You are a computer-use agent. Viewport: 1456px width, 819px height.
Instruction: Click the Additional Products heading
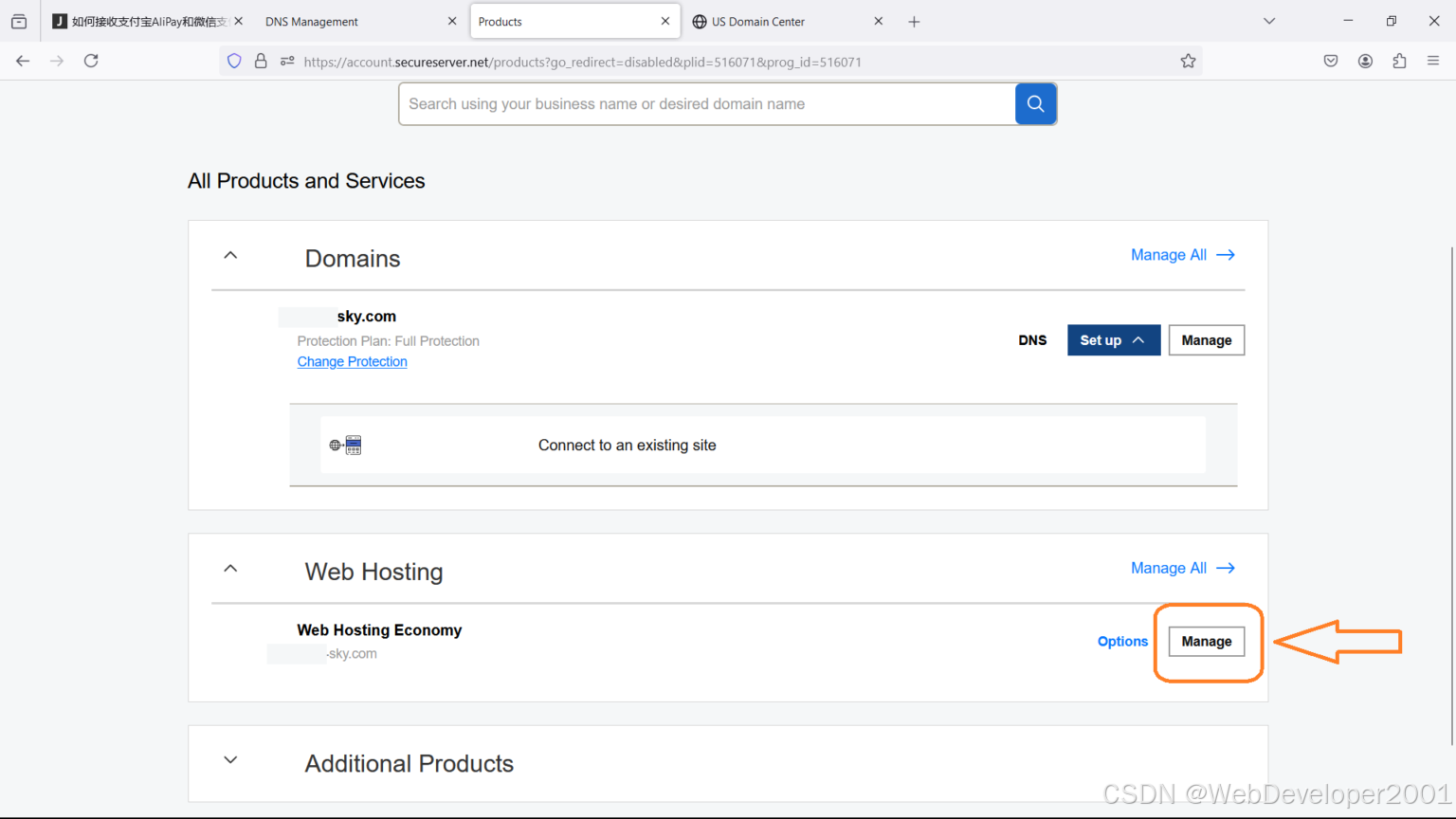pyautogui.click(x=409, y=764)
